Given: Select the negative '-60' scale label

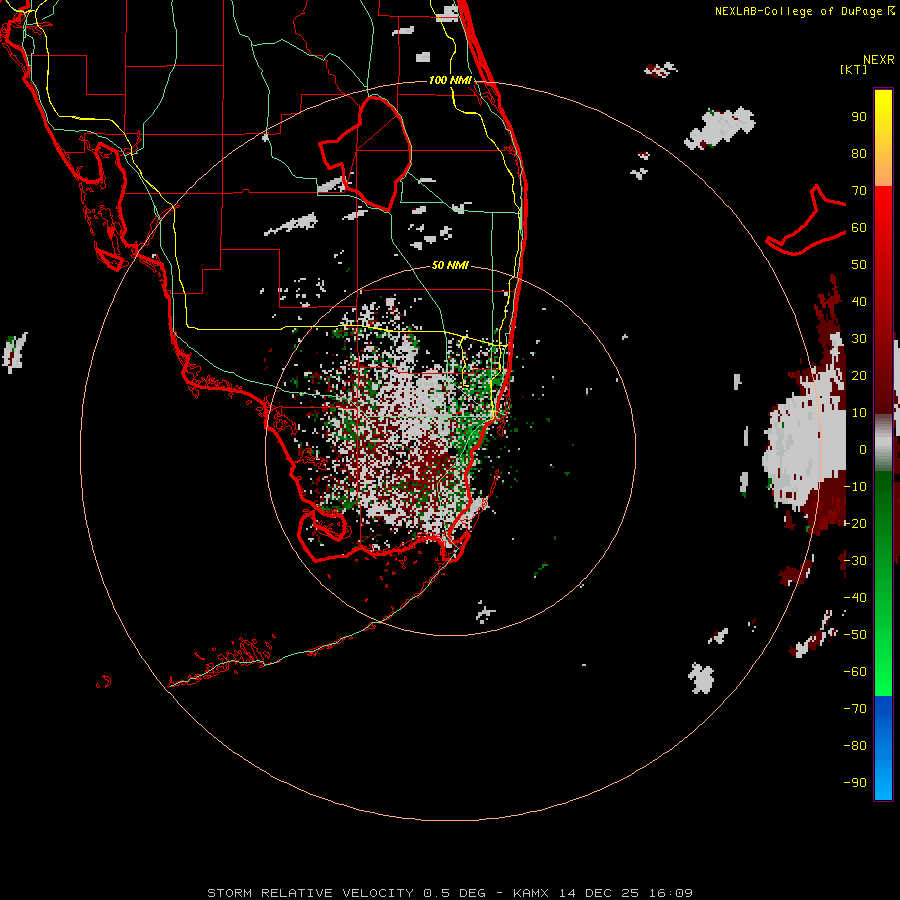Looking at the screenshot, I should (x=855, y=672).
